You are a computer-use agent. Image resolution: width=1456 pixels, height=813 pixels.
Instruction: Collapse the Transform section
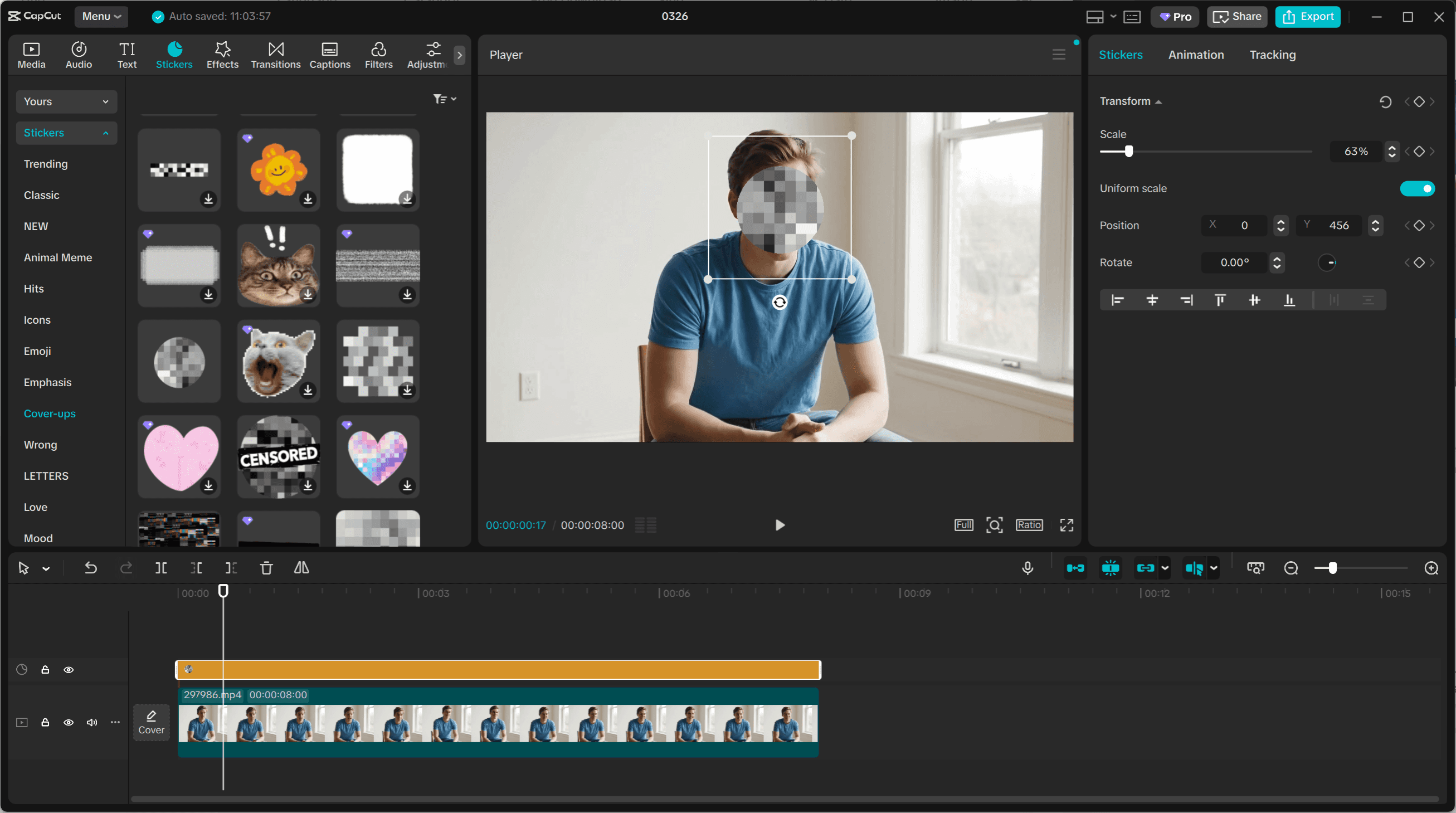point(1158,101)
